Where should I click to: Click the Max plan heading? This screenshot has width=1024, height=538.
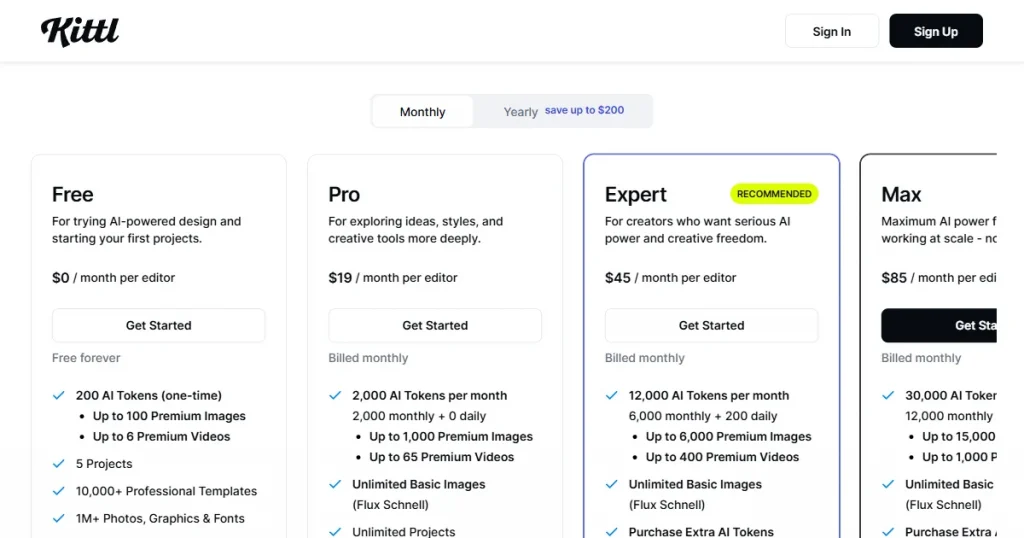[901, 195]
